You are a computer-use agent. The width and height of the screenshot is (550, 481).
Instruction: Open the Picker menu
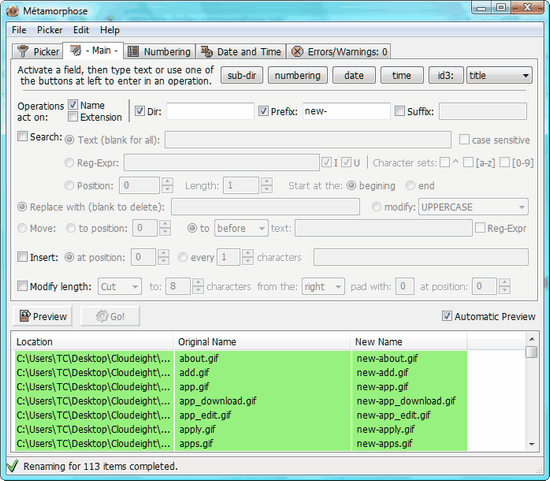50,30
